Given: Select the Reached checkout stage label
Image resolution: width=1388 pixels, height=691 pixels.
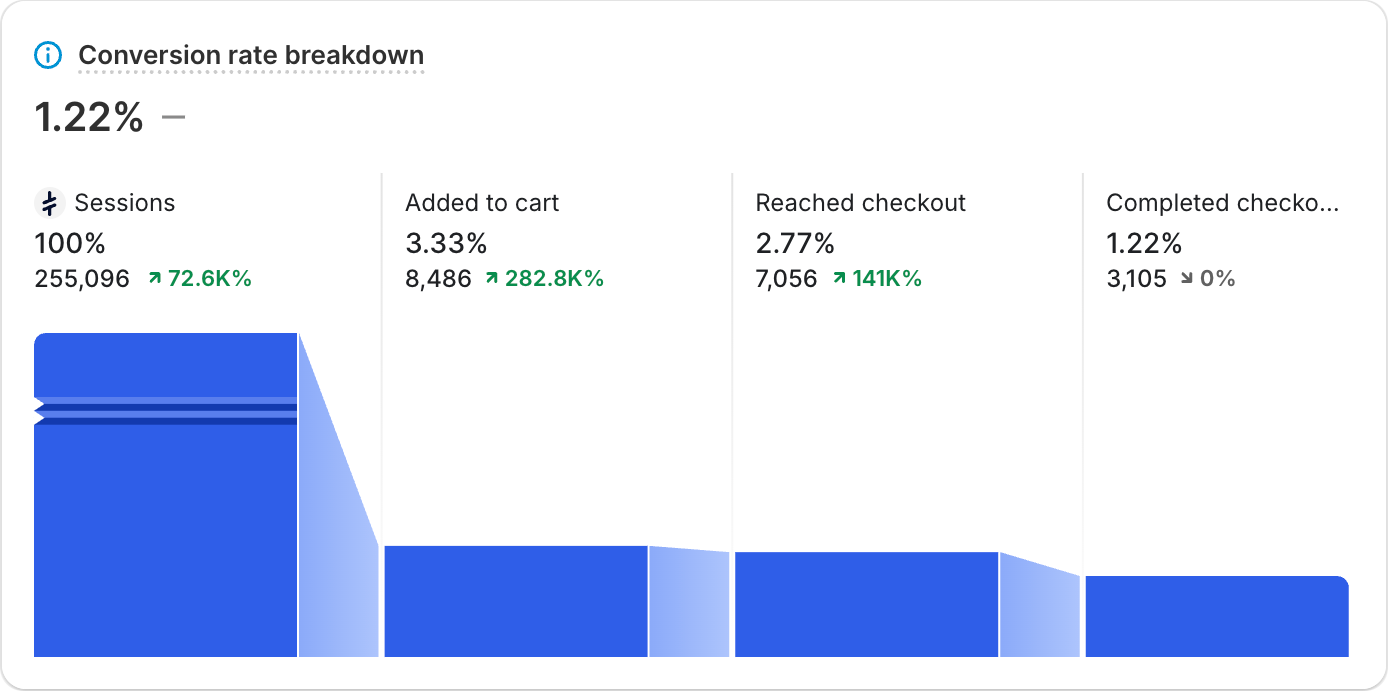Looking at the screenshot, I should pos(860,203).
